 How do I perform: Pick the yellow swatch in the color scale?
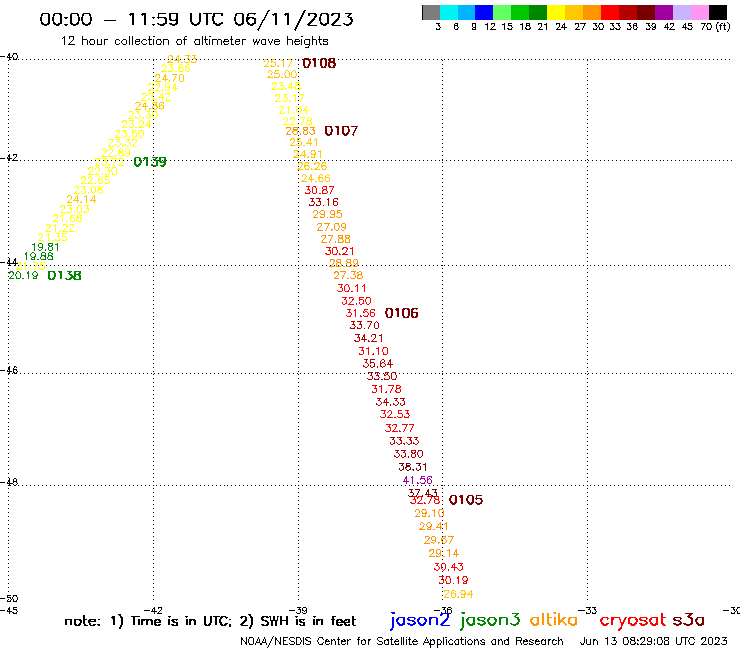click(x=556, y=12)
